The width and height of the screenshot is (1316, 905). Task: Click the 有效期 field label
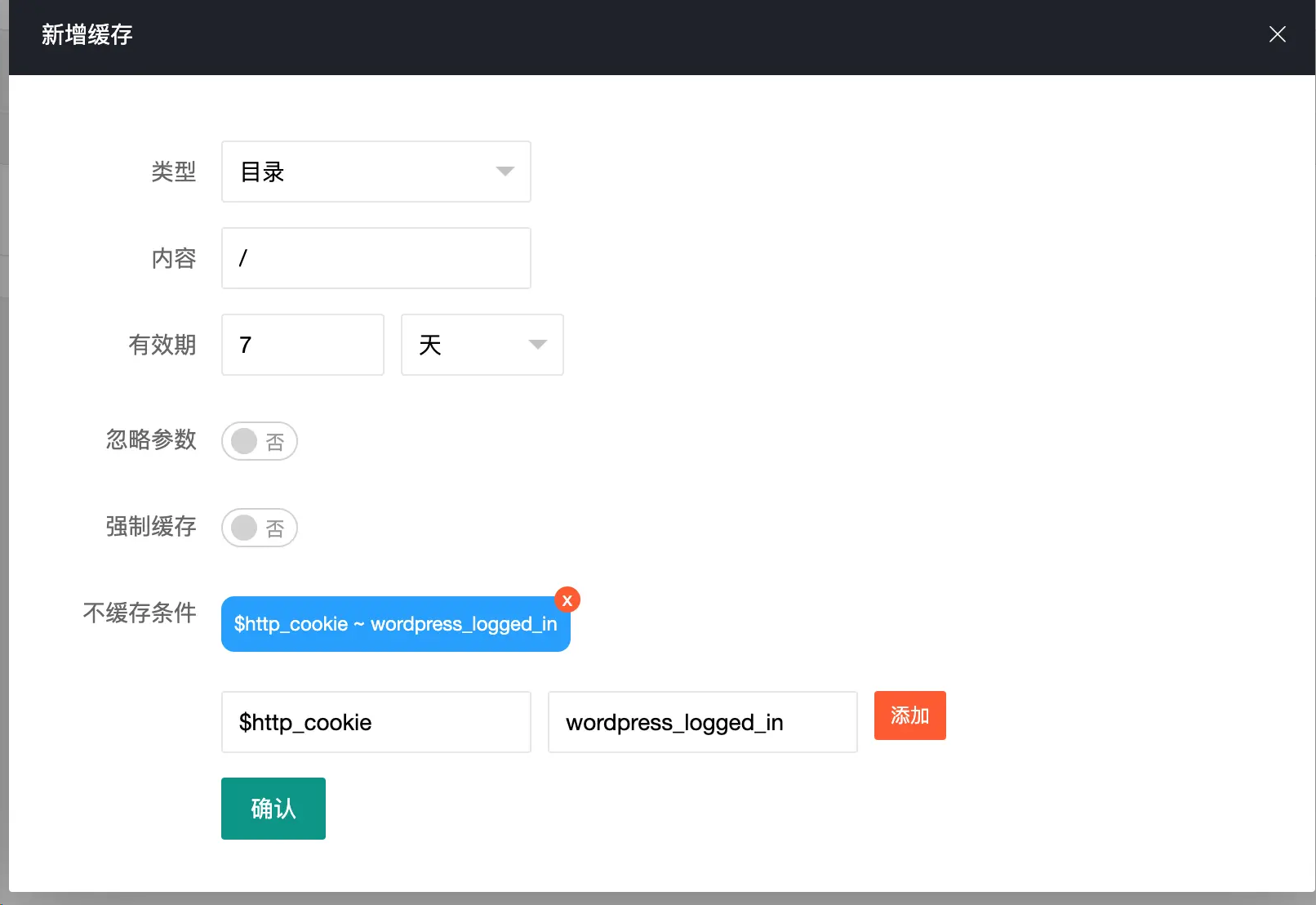point(162,345)
